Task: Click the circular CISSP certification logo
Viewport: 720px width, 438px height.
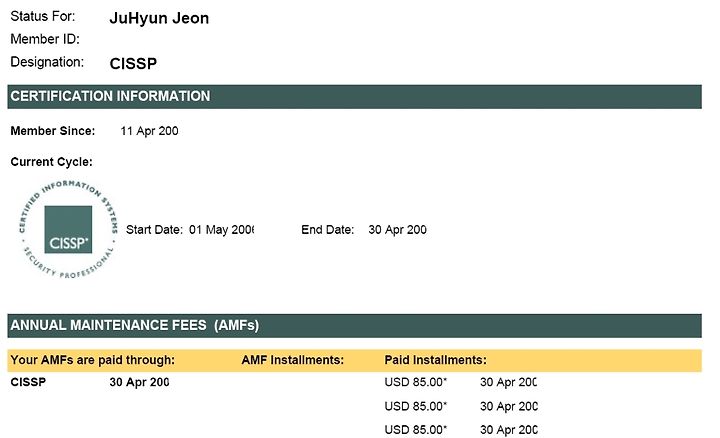Action: [68, 229]
